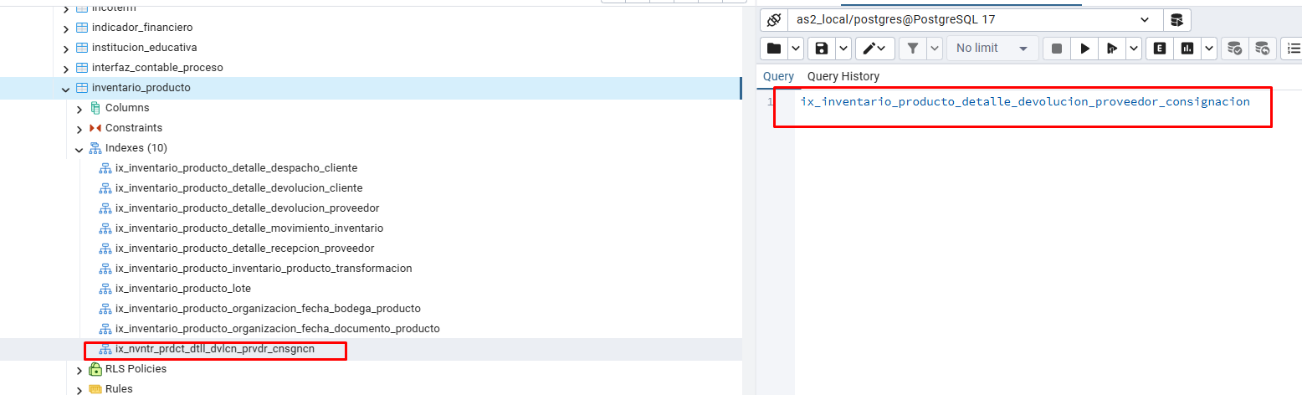1302x395 pixels.
Task: Switch to the Query tab
Action: 778,76
